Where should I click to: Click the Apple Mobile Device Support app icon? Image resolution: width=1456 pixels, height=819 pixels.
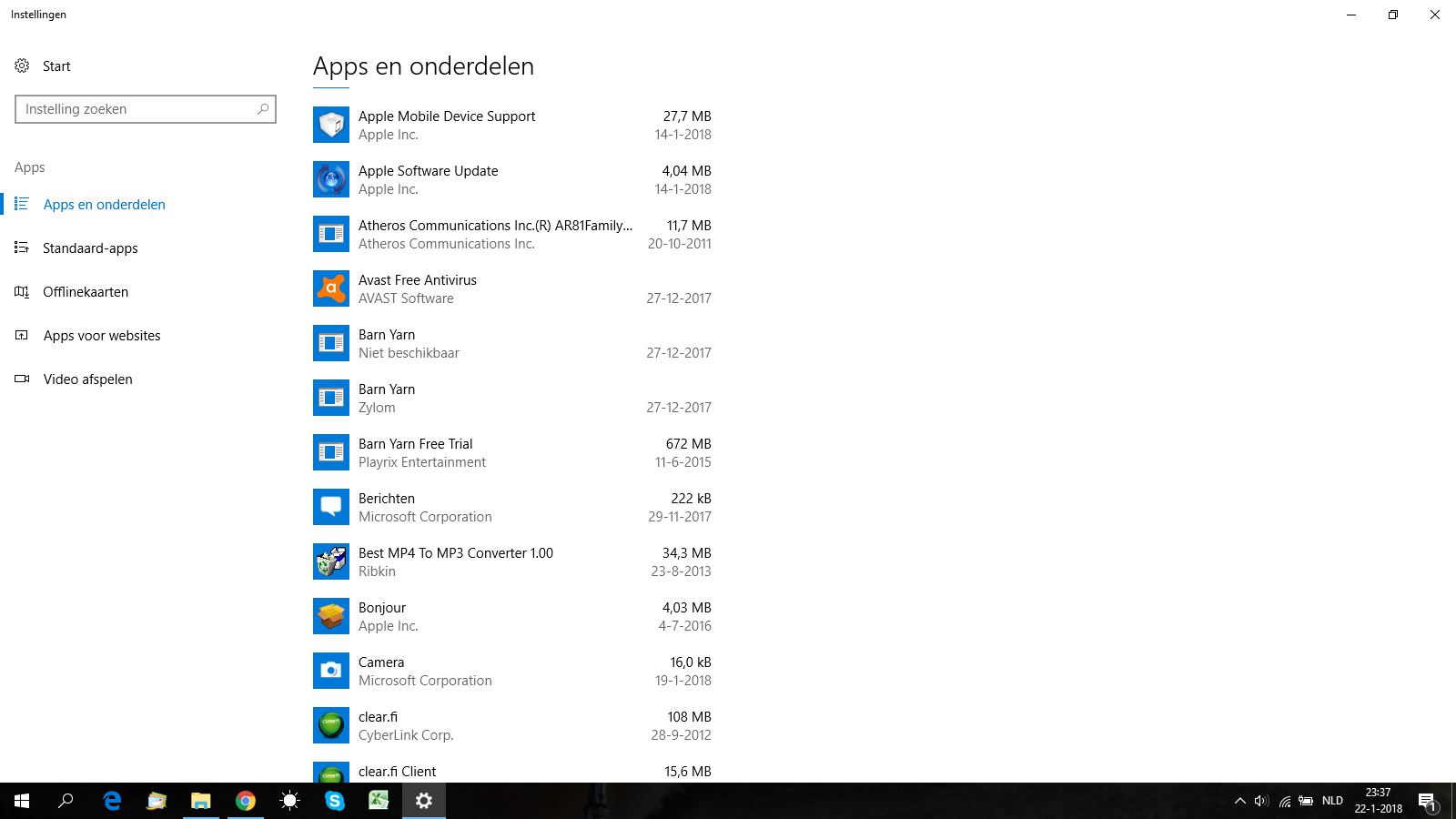331,125
